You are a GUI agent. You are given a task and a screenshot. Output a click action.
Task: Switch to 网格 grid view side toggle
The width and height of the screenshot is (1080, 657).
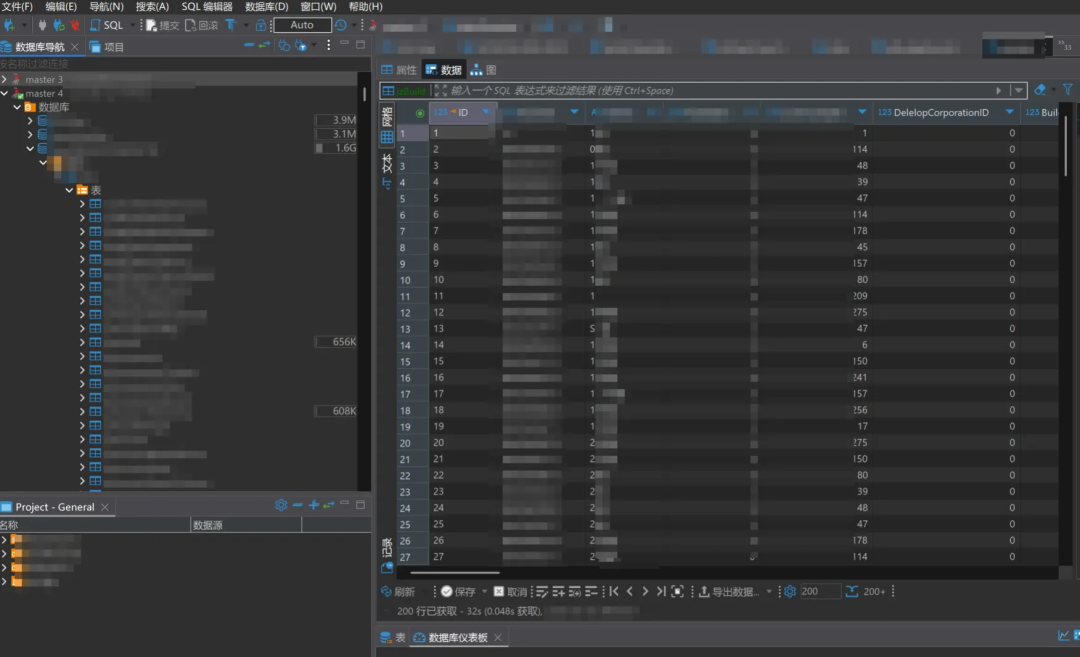[x=387, y=127]
